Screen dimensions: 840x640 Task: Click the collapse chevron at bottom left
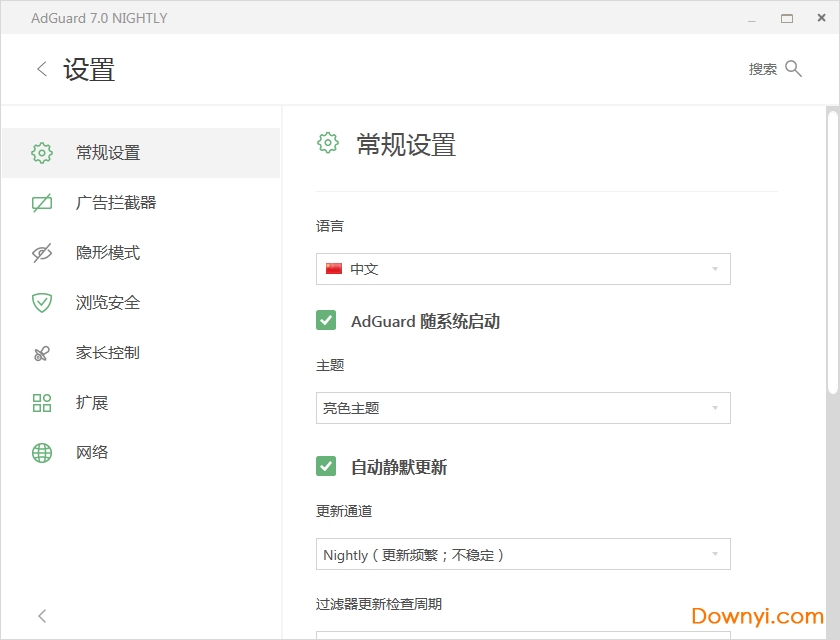click(x=41, y=616)
